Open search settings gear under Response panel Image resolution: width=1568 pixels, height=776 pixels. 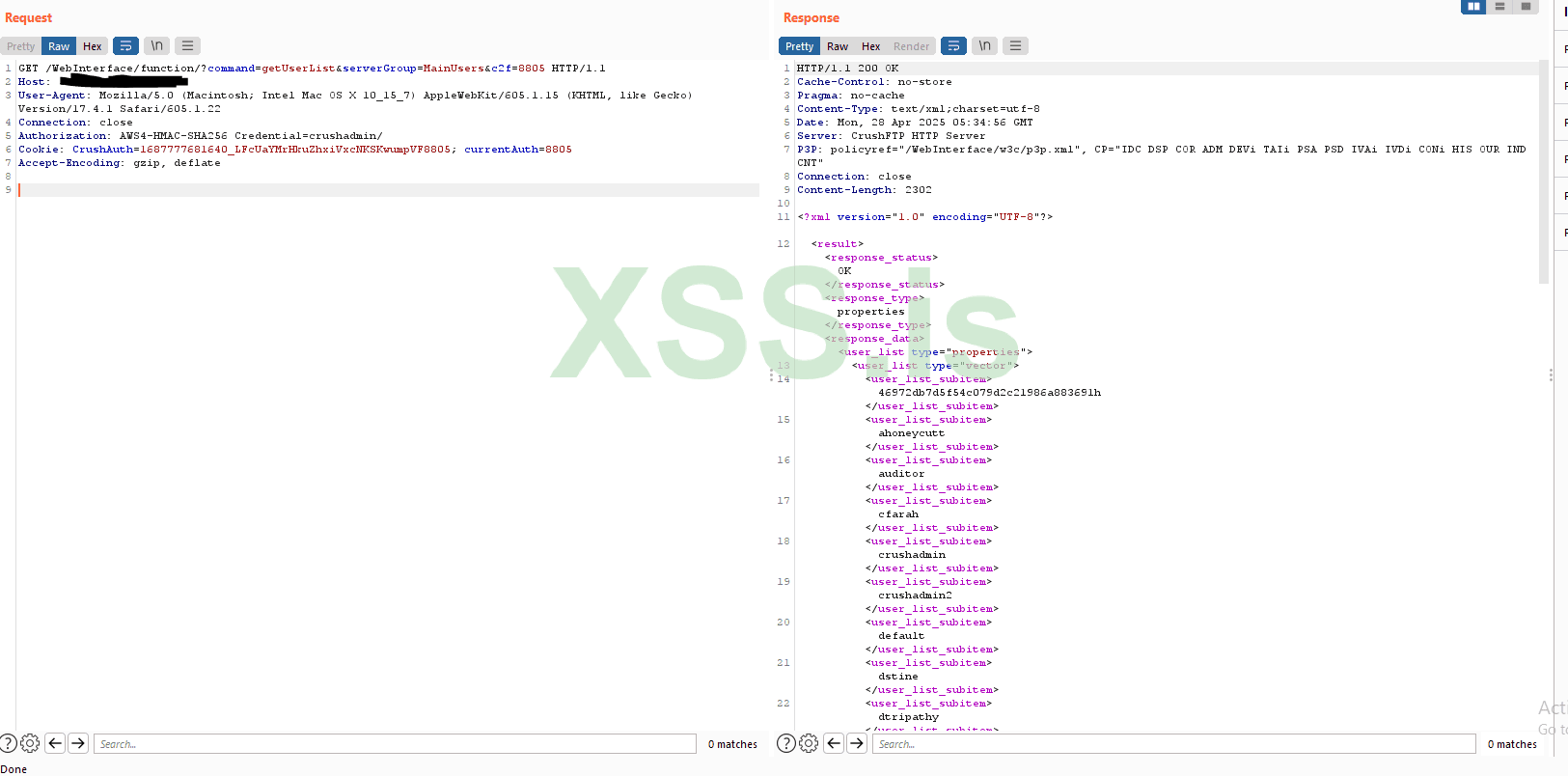coord(809,743)
